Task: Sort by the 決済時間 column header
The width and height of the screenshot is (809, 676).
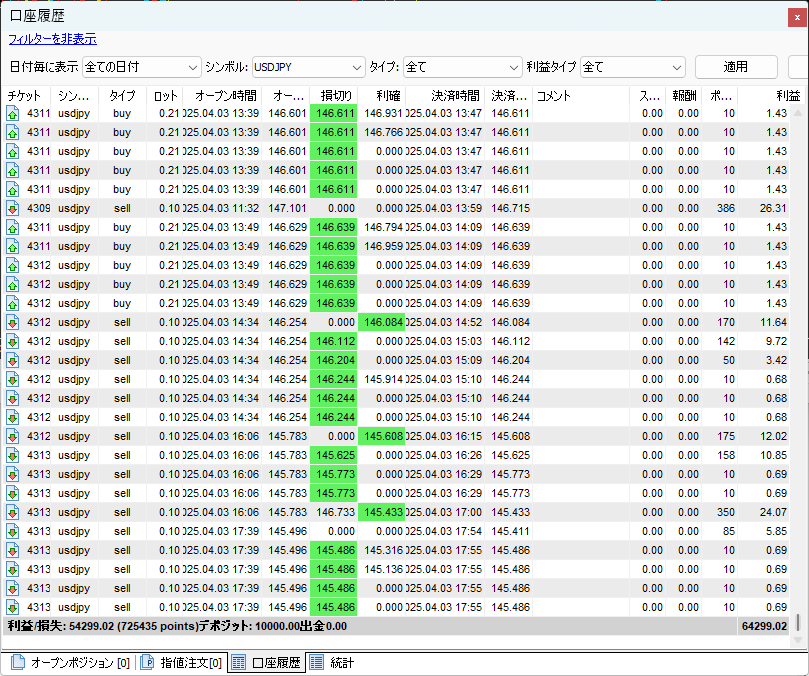Action: point(445,95)
